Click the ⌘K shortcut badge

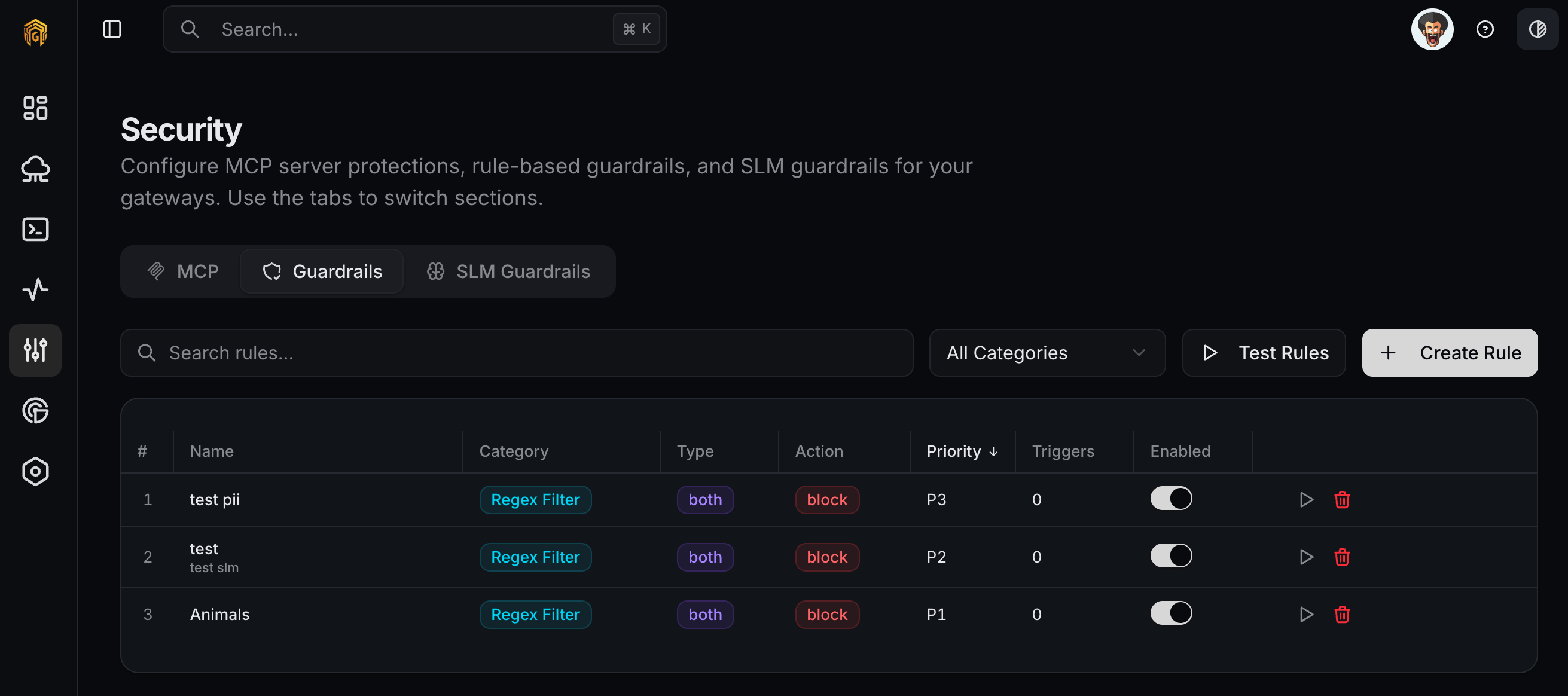pos(636,29)
